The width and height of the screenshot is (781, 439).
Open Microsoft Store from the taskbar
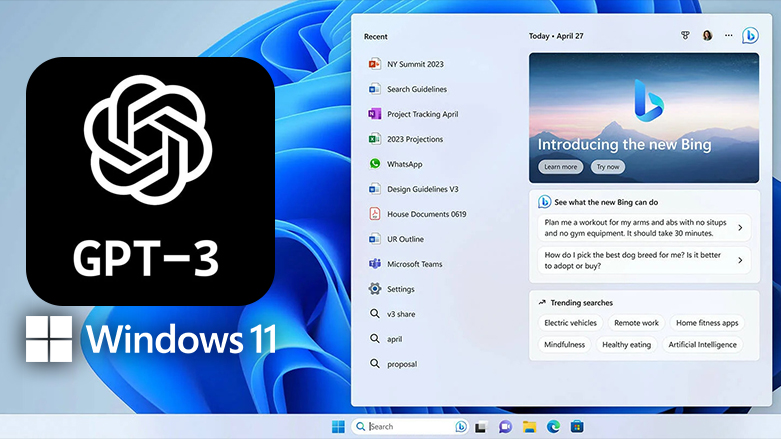click(x=577, y=427)
